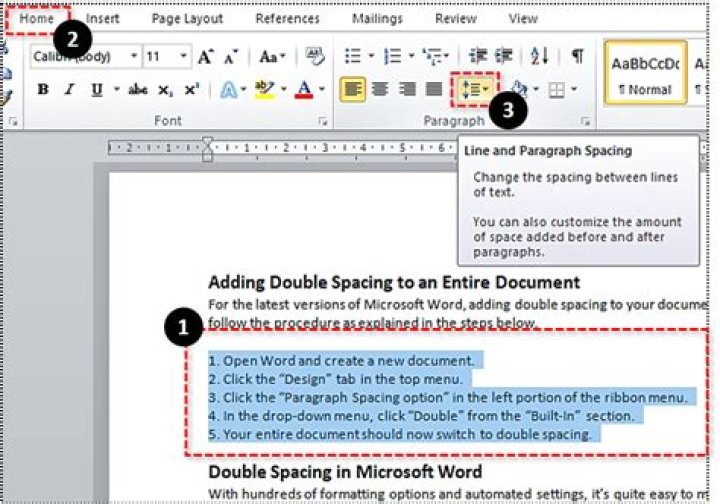Open the Font dialog launcher
This screenshot has width=720, height=504.
323,121
